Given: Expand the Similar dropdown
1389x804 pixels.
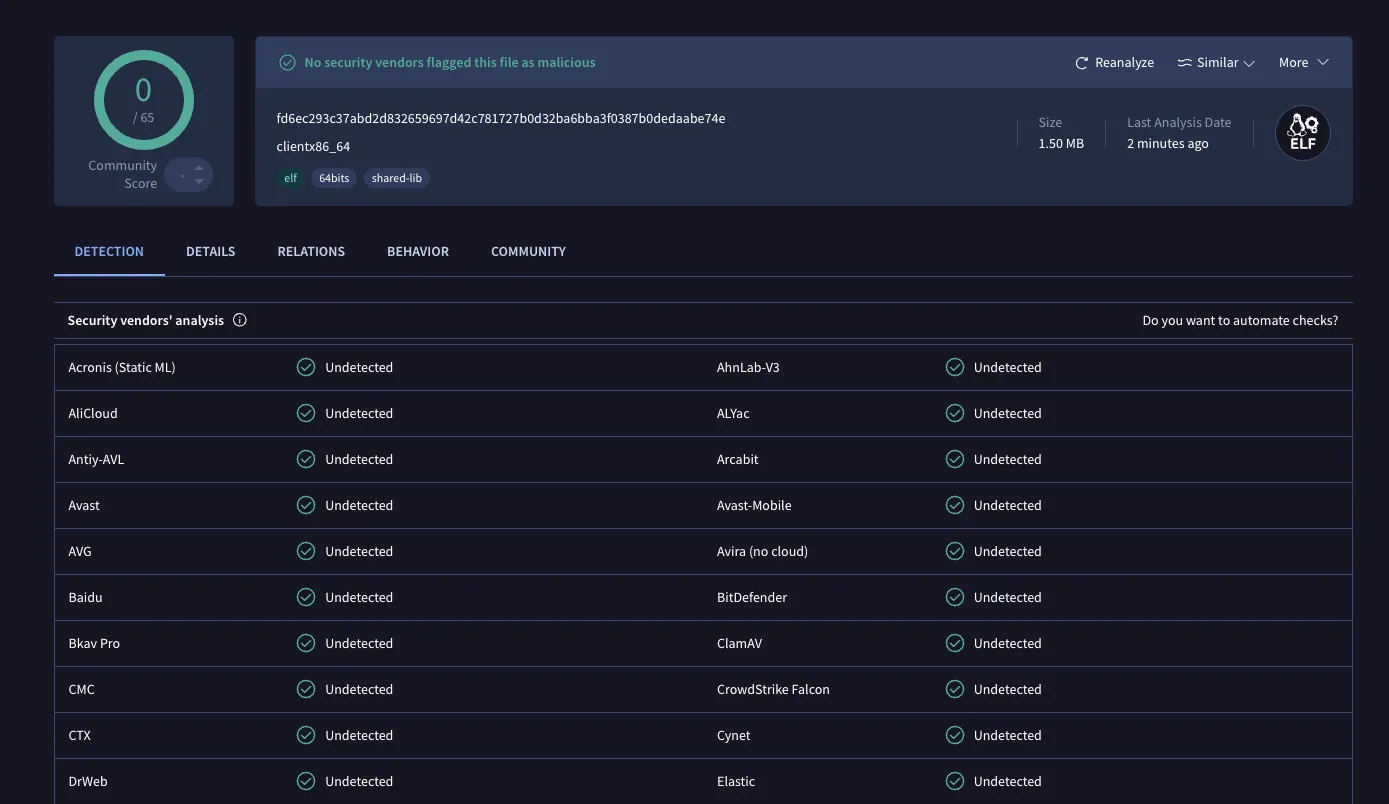Looking at the screenshot, I should click(1215, 63).
